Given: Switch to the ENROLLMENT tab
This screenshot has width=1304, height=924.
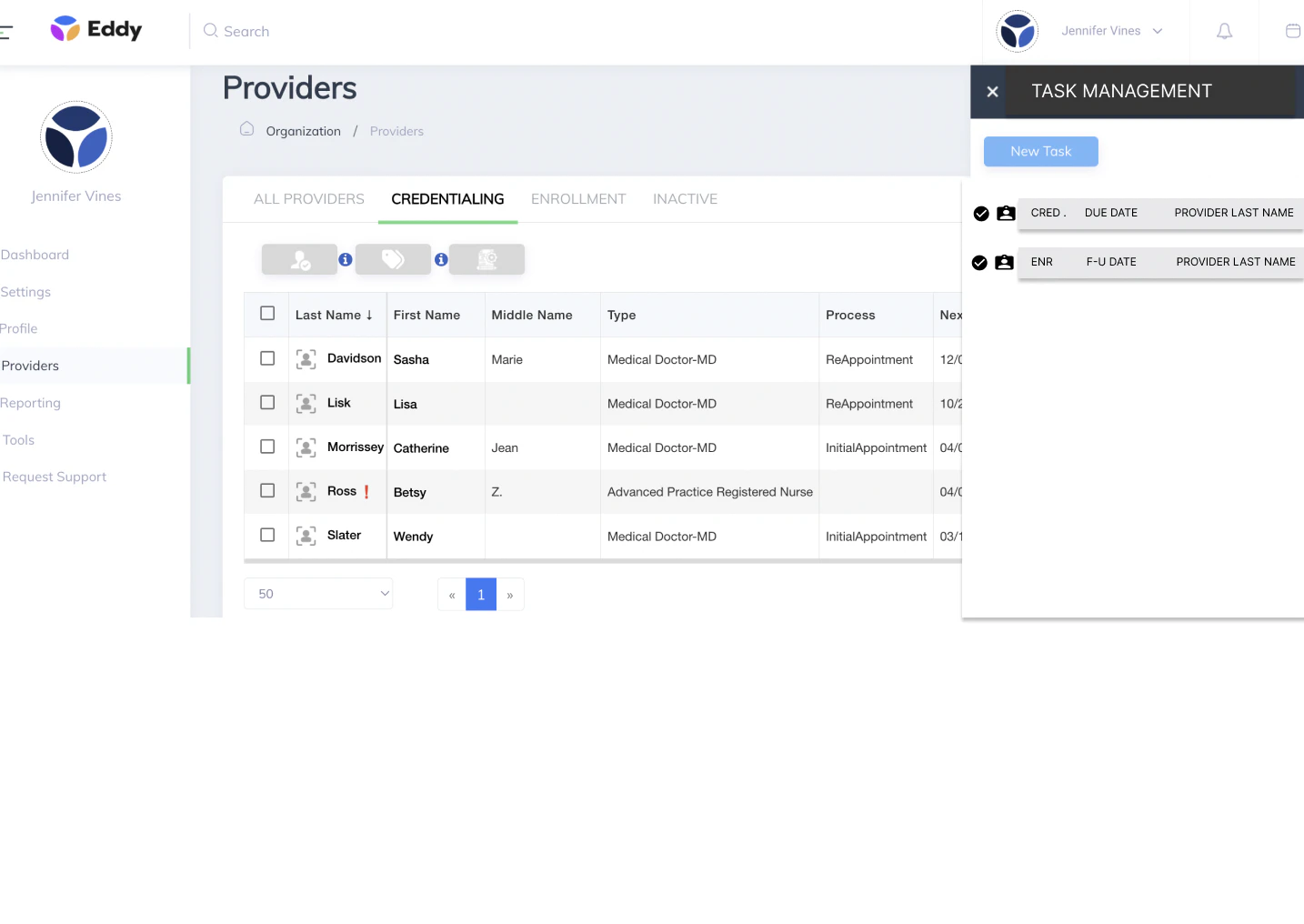Looking at the screenshot, I should point(578,198).
